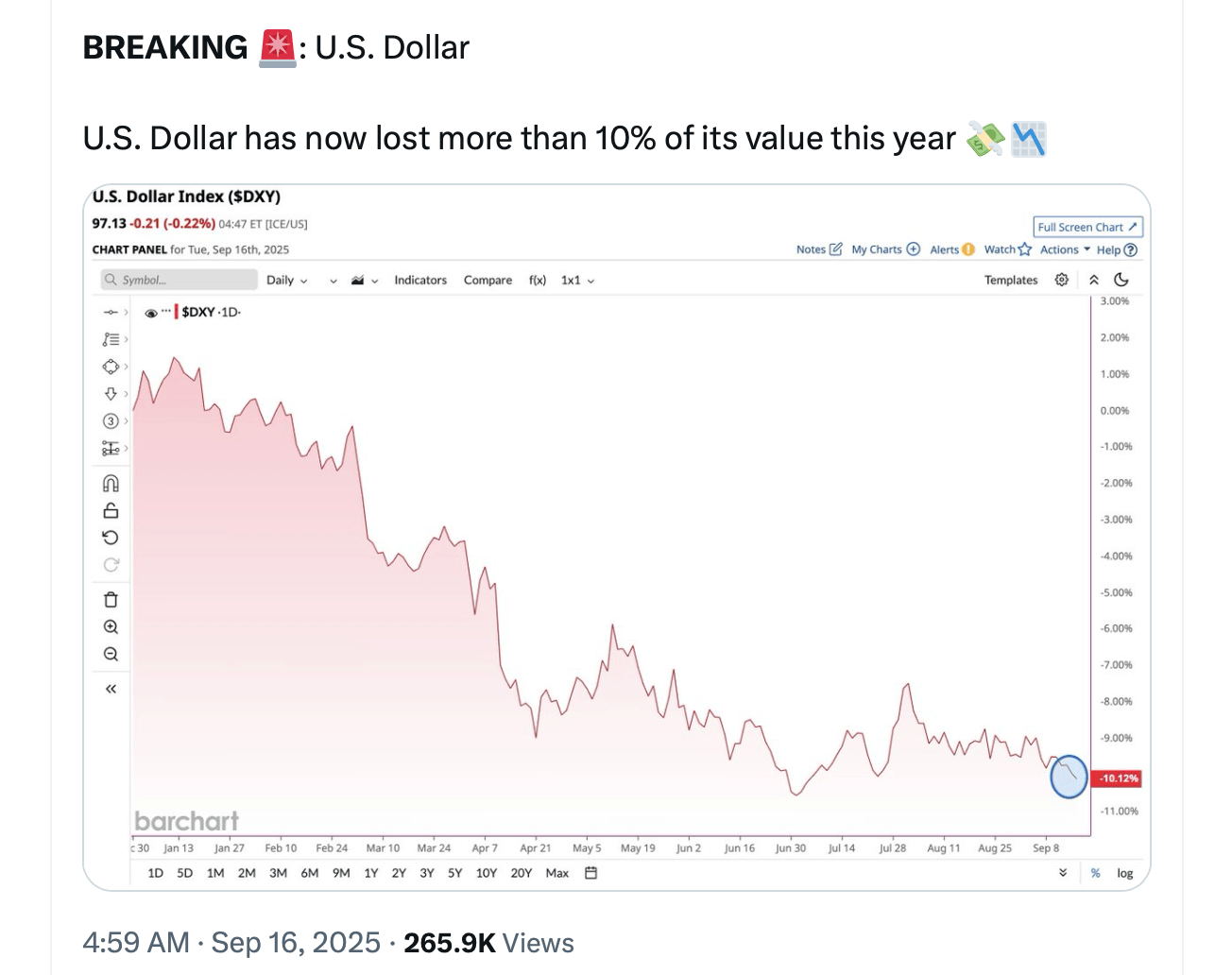
Task: Toggle magnet mode on the drawing toolbar
Action: coord(111,483)
